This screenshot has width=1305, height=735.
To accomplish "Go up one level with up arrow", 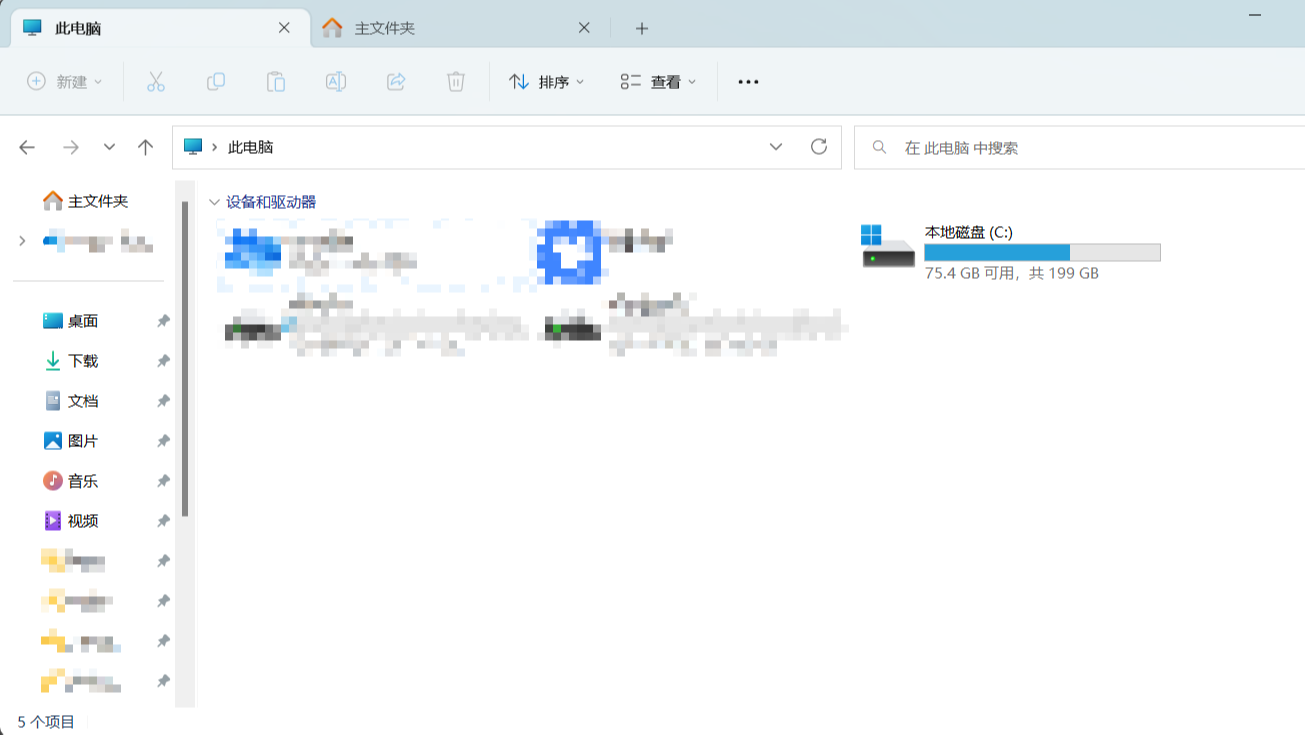I will [145, 147].
